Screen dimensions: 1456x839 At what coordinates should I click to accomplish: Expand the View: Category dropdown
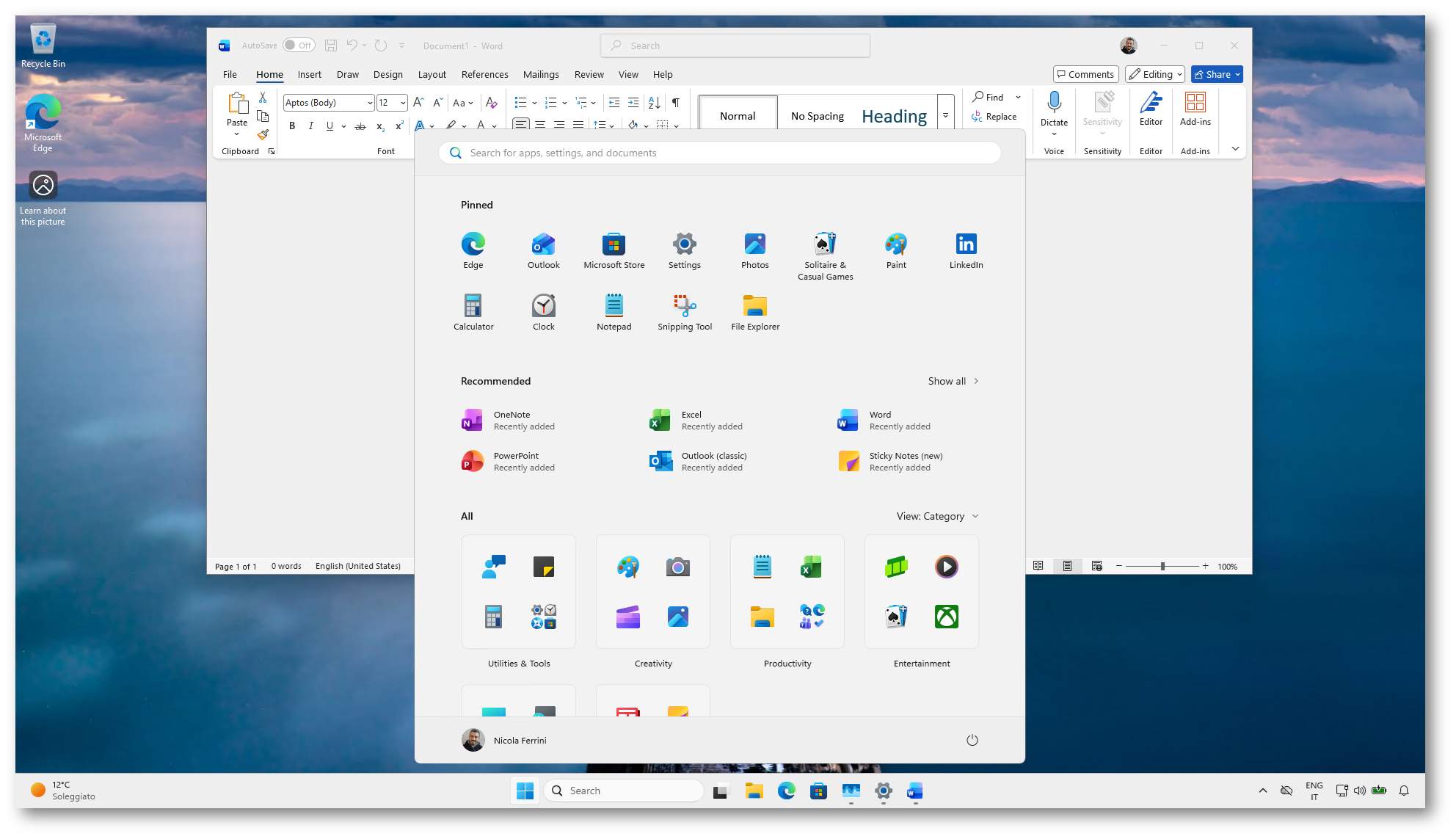click(937, 516)
